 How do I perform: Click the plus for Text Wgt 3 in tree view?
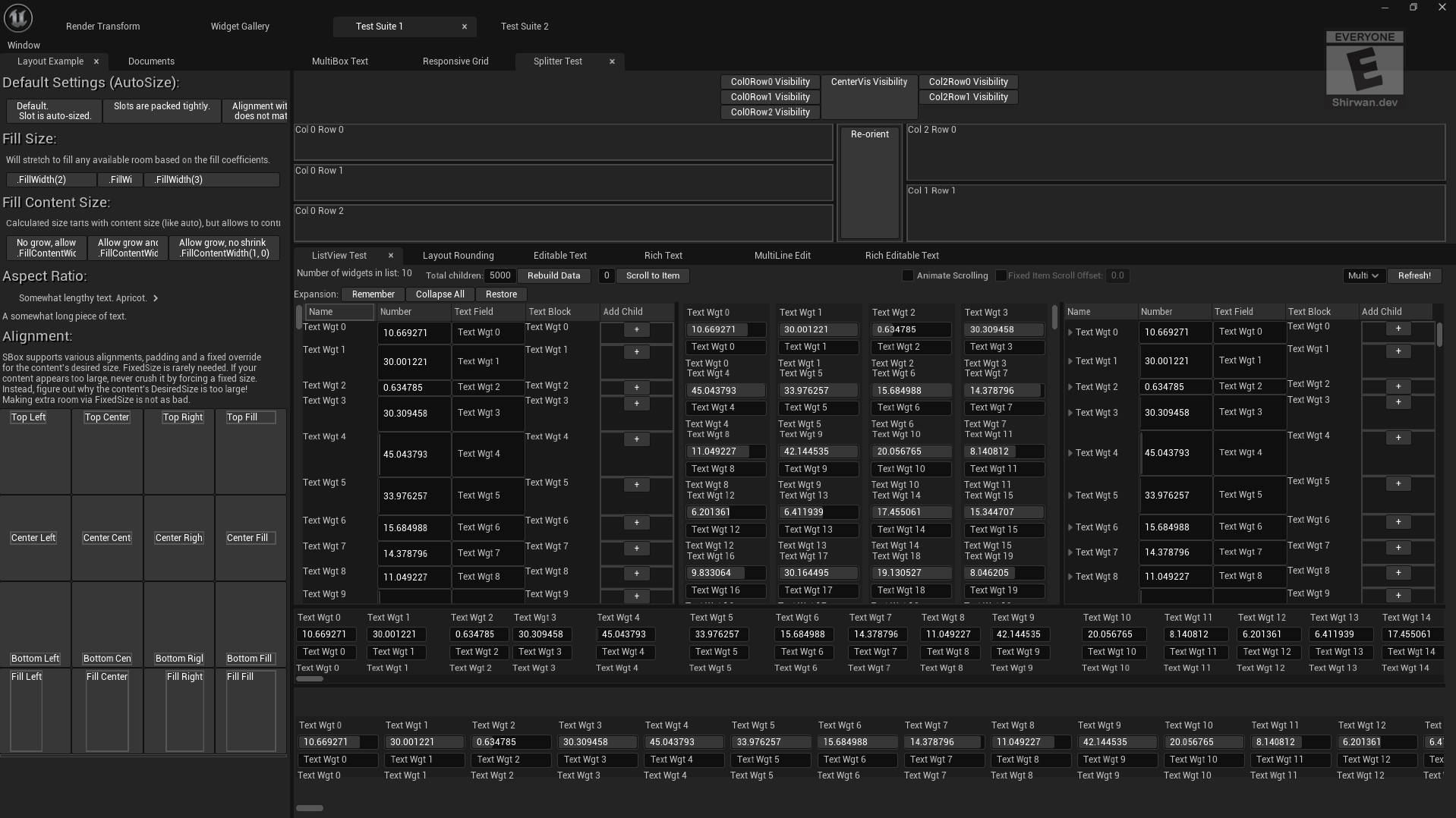pos(1398,402)
